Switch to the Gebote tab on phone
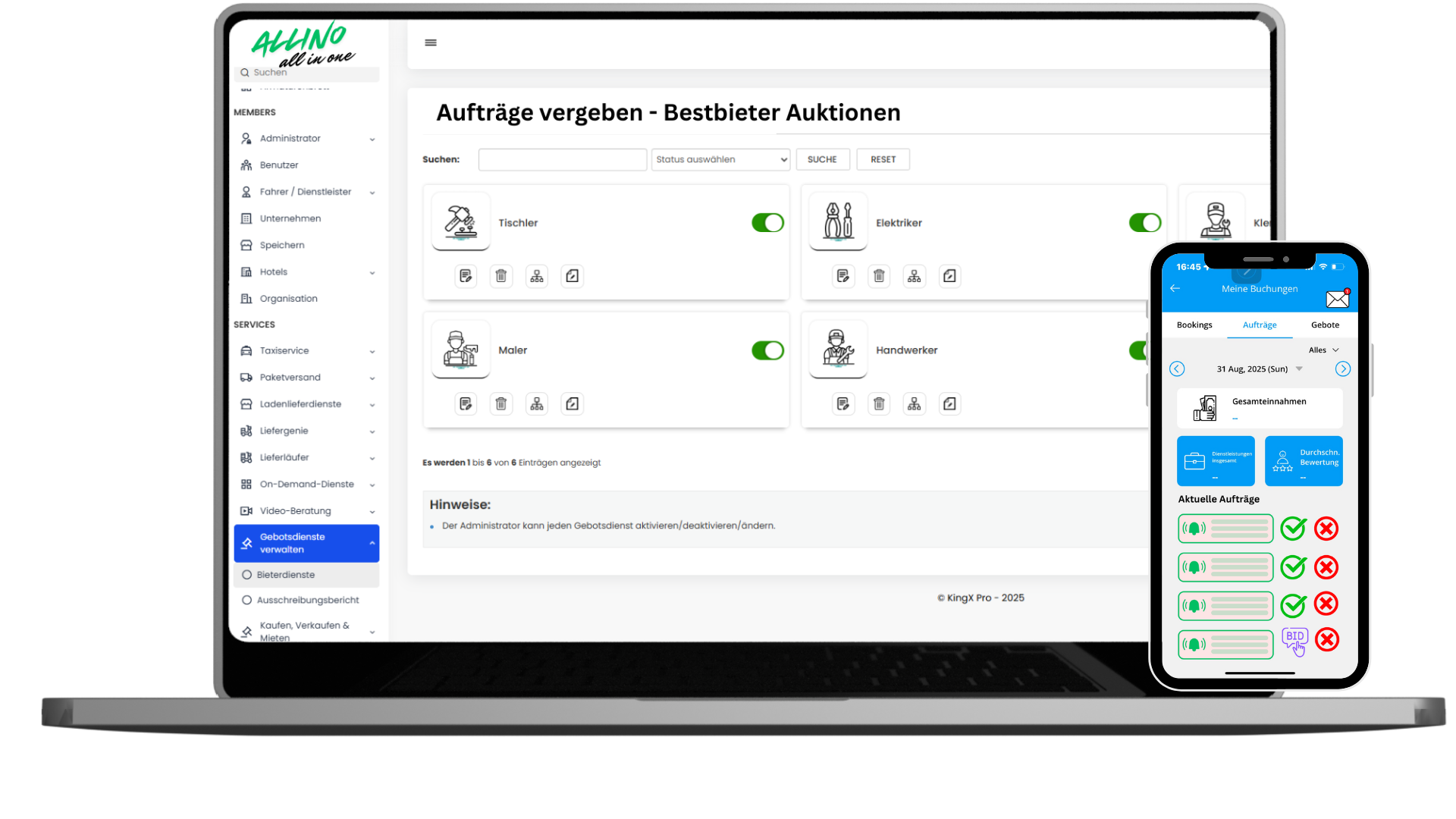1456x819 pixels. click(x=1325, y=325)
